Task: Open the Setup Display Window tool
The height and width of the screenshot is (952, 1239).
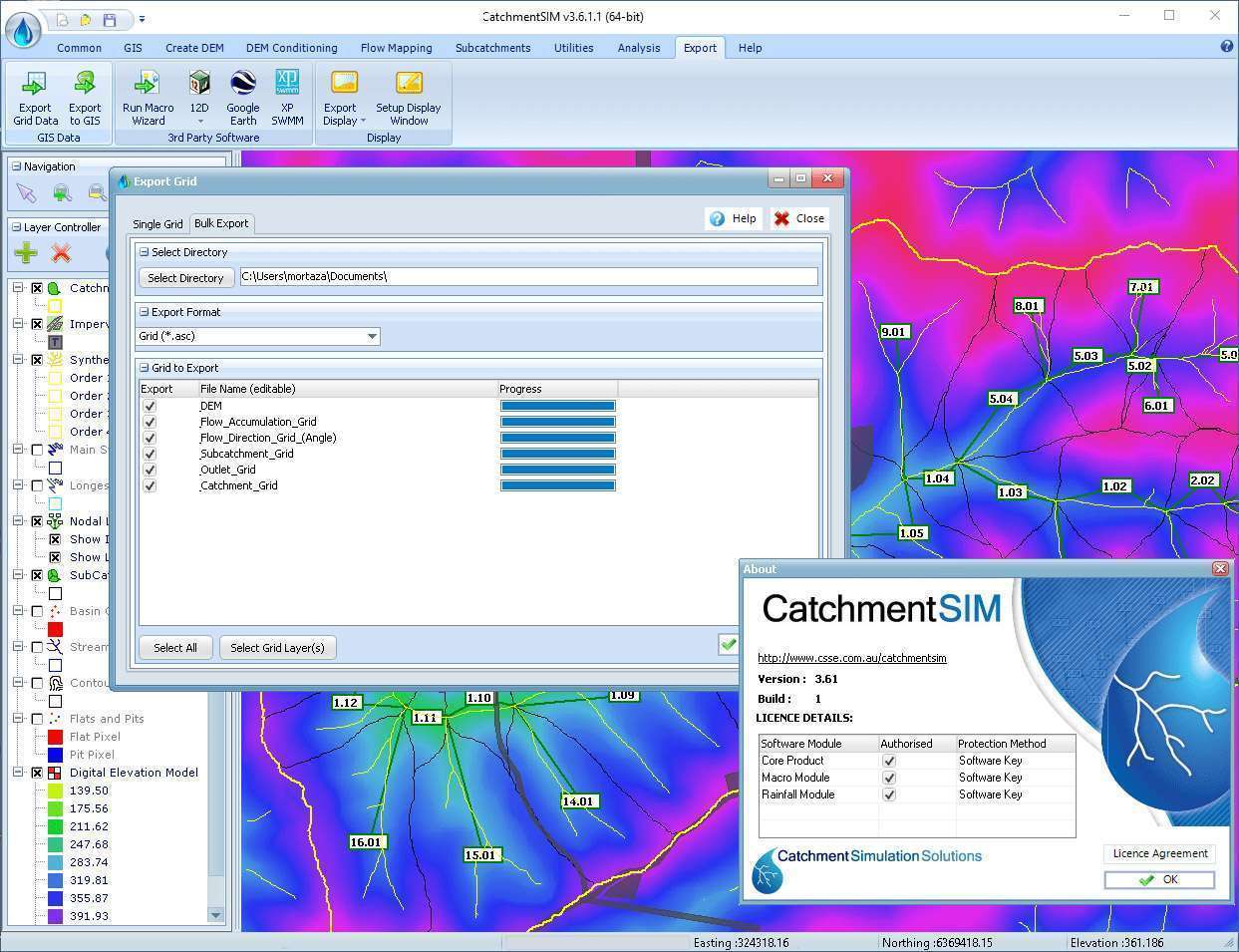Action: (x=408, y=97)
